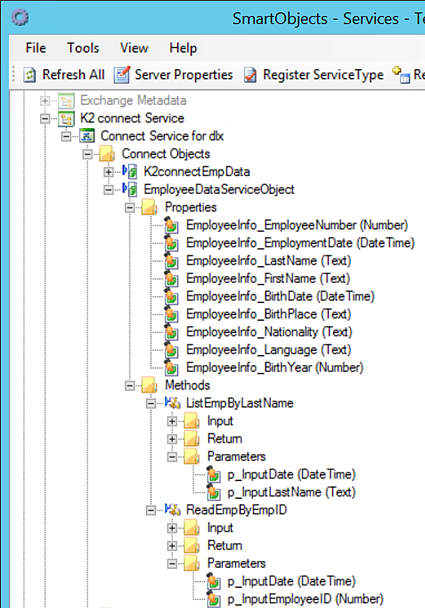The height and width of the screenshot is (608, 425).
Task: Click the Server Properties icon
Action: (122, 75)
